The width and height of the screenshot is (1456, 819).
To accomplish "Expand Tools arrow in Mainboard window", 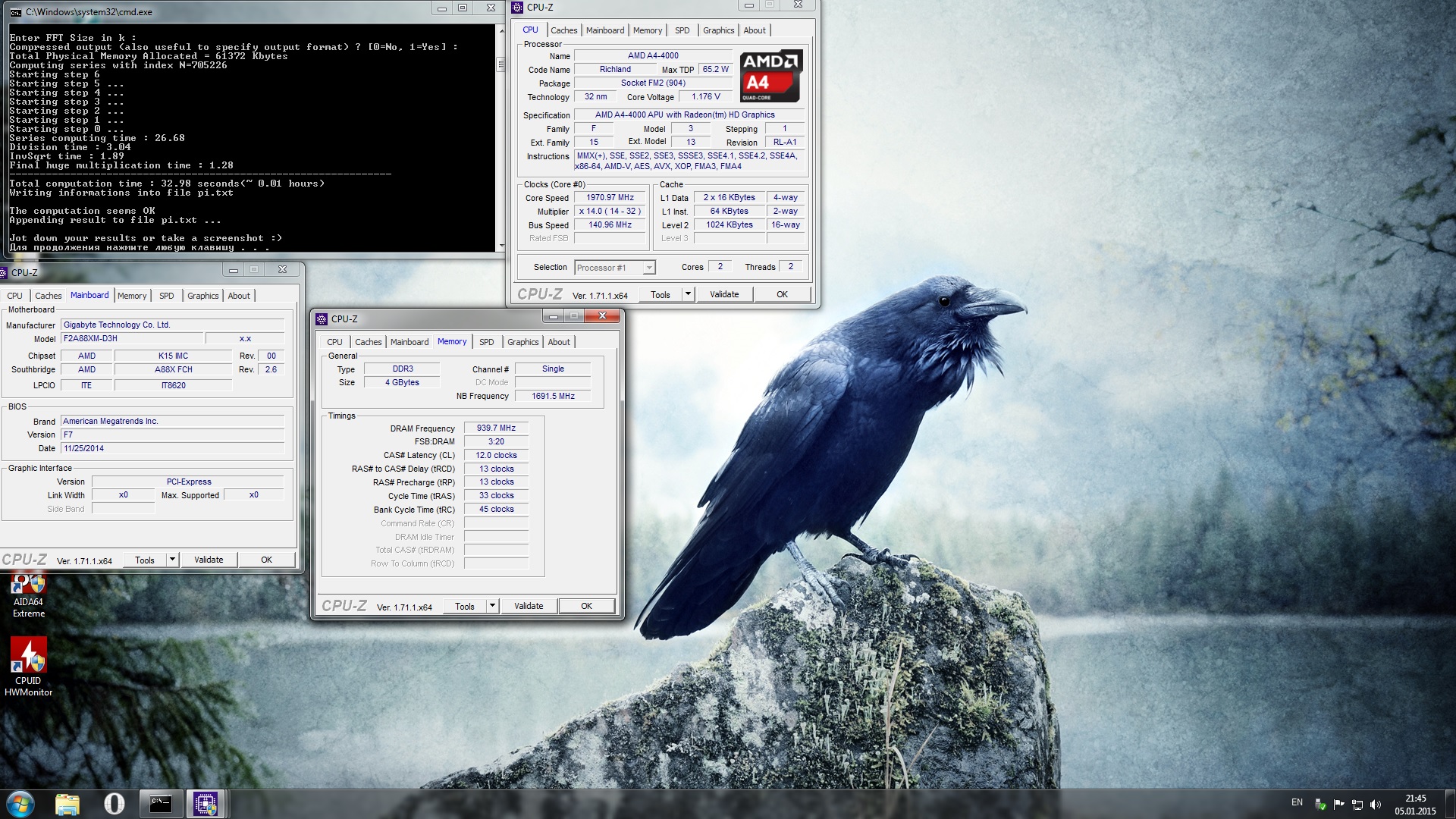I will coord(172,560).
